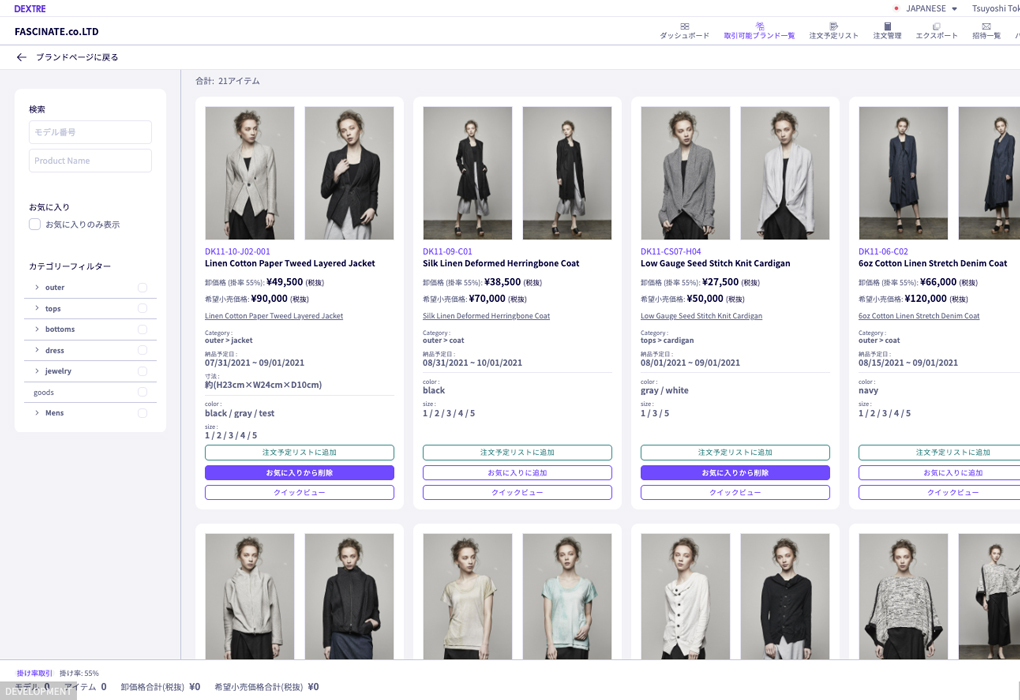
Task: Open model number DK11-CS07-H04 link
Action: [x=671, y=252]
